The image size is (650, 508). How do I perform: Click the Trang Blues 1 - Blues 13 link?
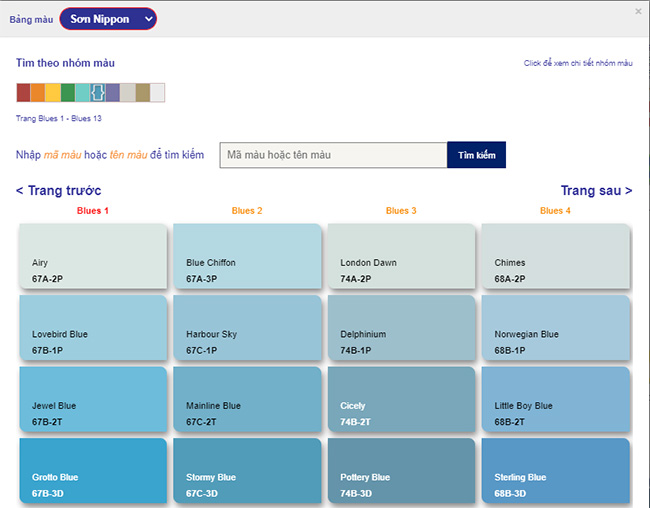(x=58, y=119)
